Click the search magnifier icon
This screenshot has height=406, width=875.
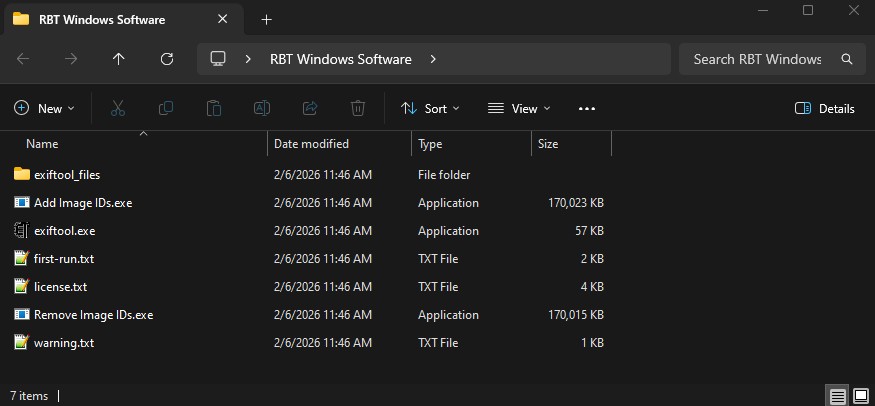[x=847, y=59]
